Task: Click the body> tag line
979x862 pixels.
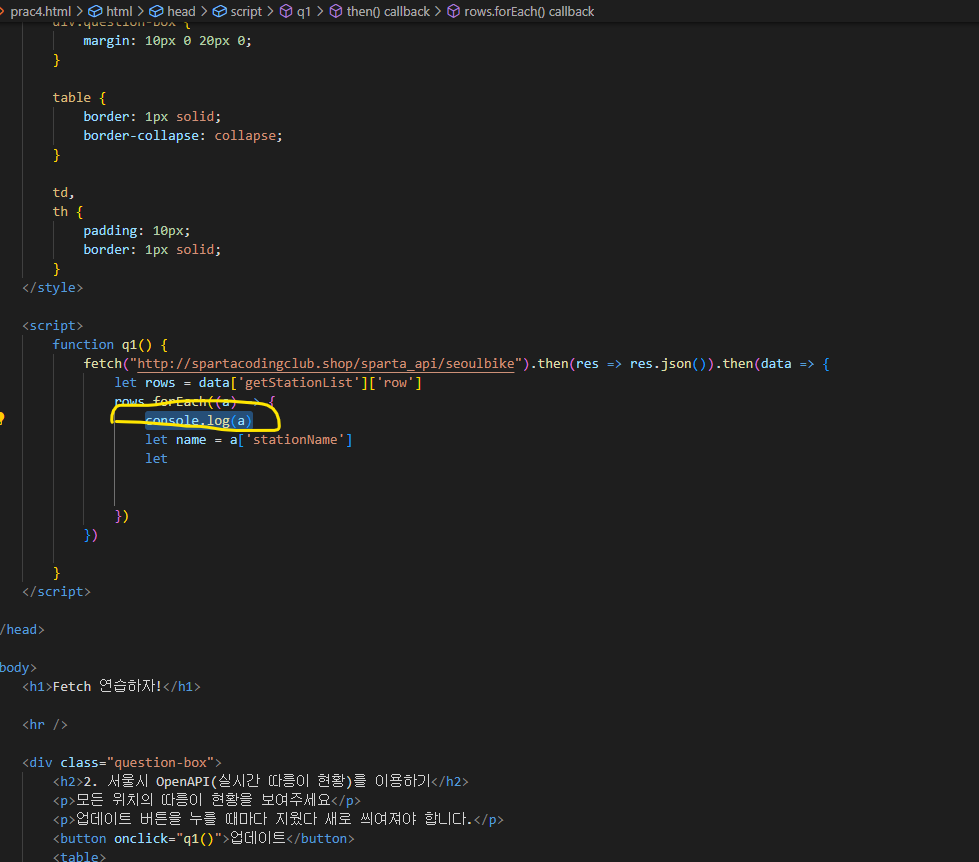Action: (x=18, y=668)
